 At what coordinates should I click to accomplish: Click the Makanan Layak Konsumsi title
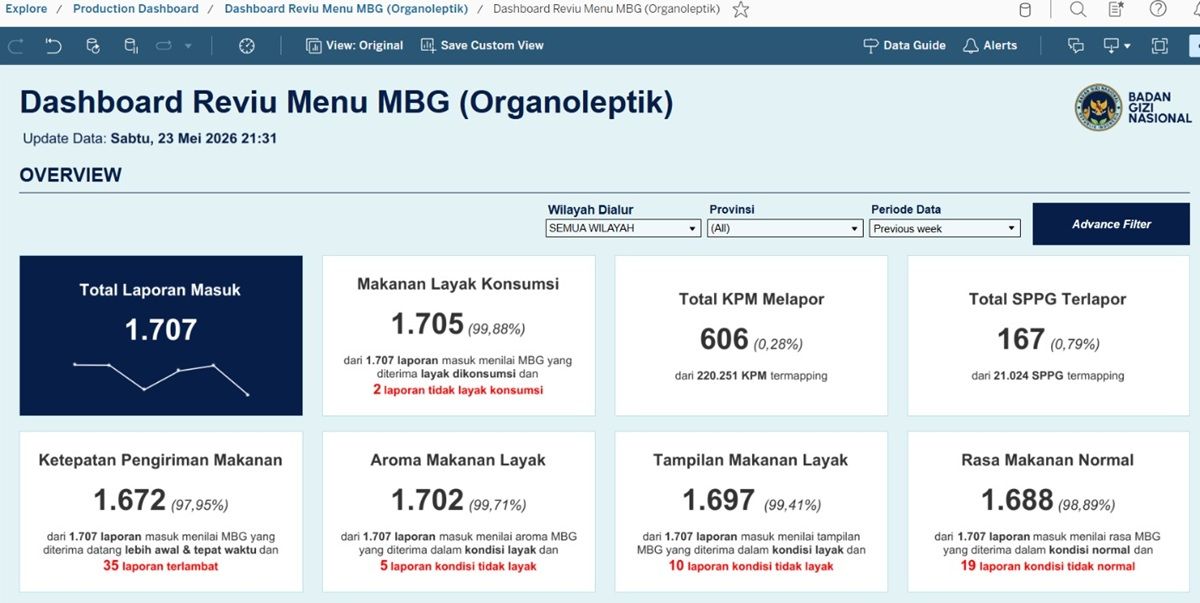[458, 284]
